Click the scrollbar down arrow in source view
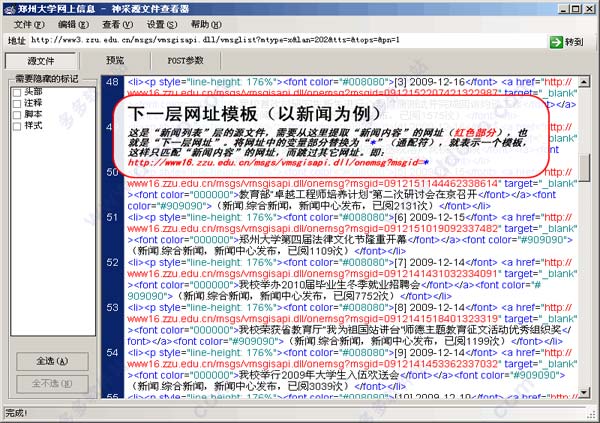The width and height of the screenshot is (600, 423). [x=584, y=392]
